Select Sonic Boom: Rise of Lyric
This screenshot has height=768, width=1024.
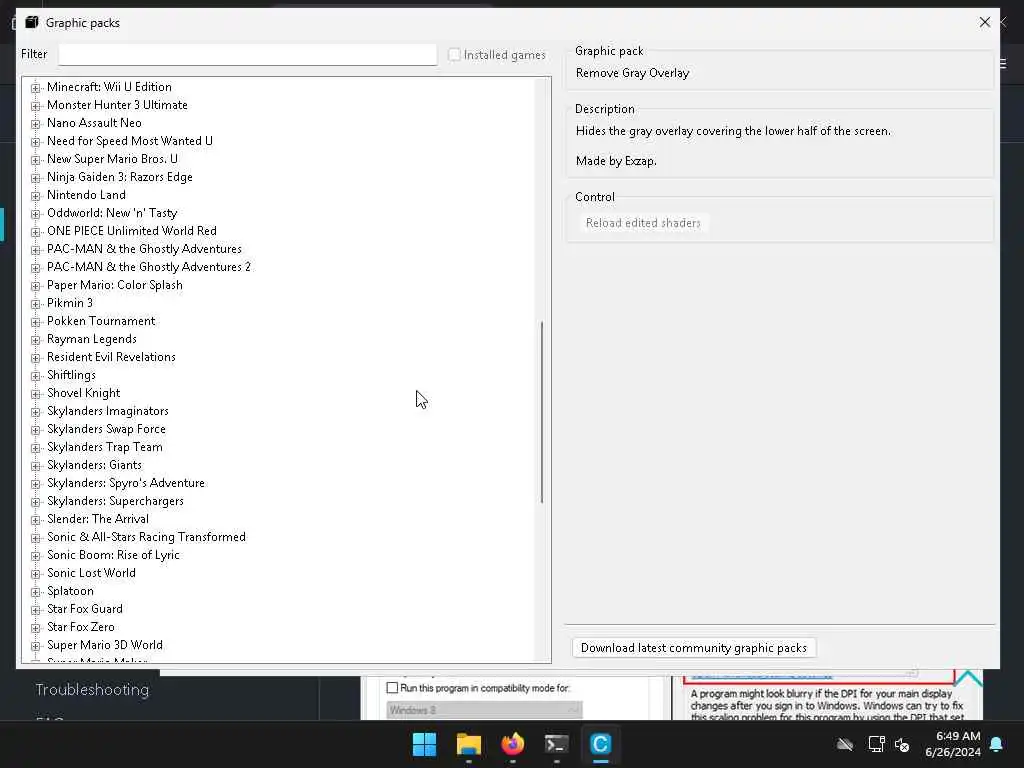click(x=113, y=555)
